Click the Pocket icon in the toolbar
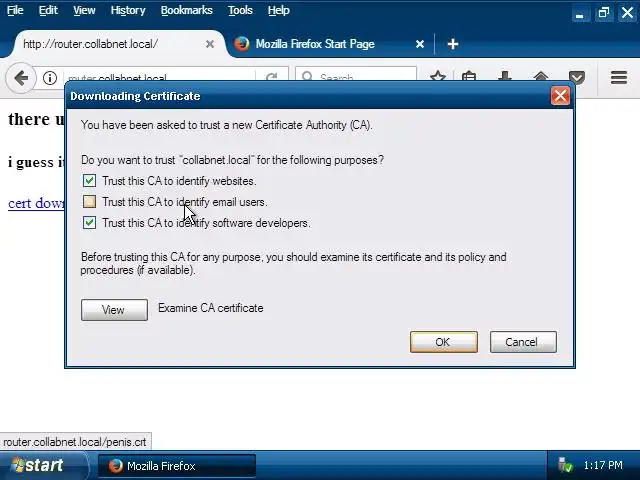This screenshot has width=640, height=480. (x=577, y=76)
